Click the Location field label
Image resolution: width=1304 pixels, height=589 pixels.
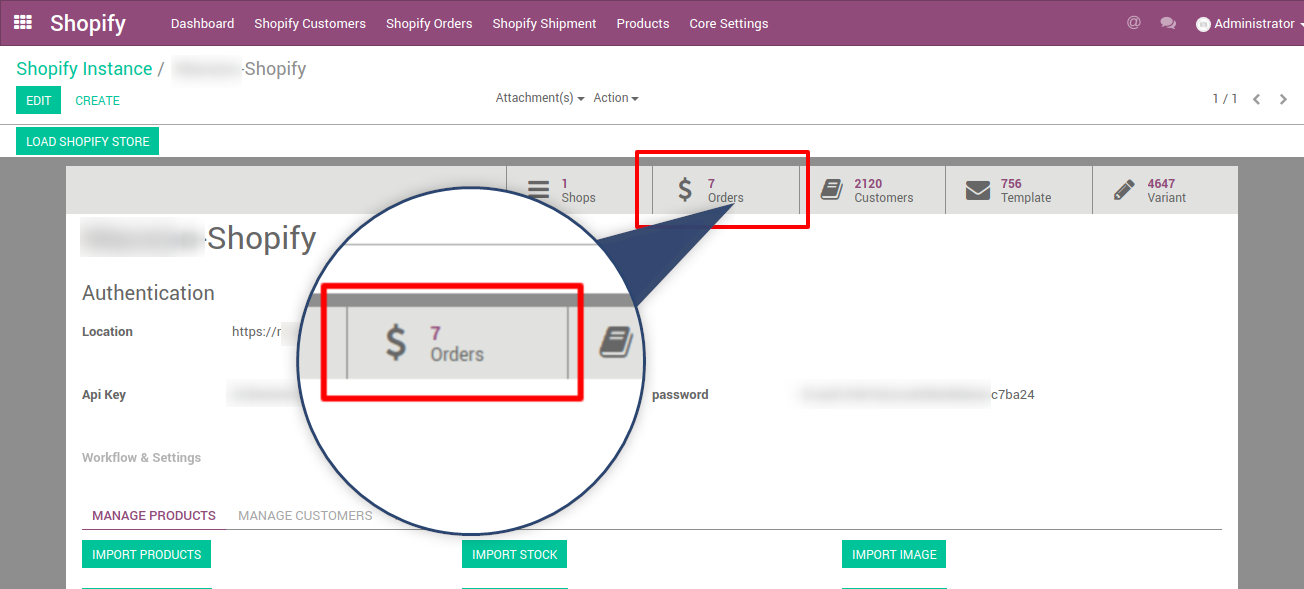(x=107, y=332)
